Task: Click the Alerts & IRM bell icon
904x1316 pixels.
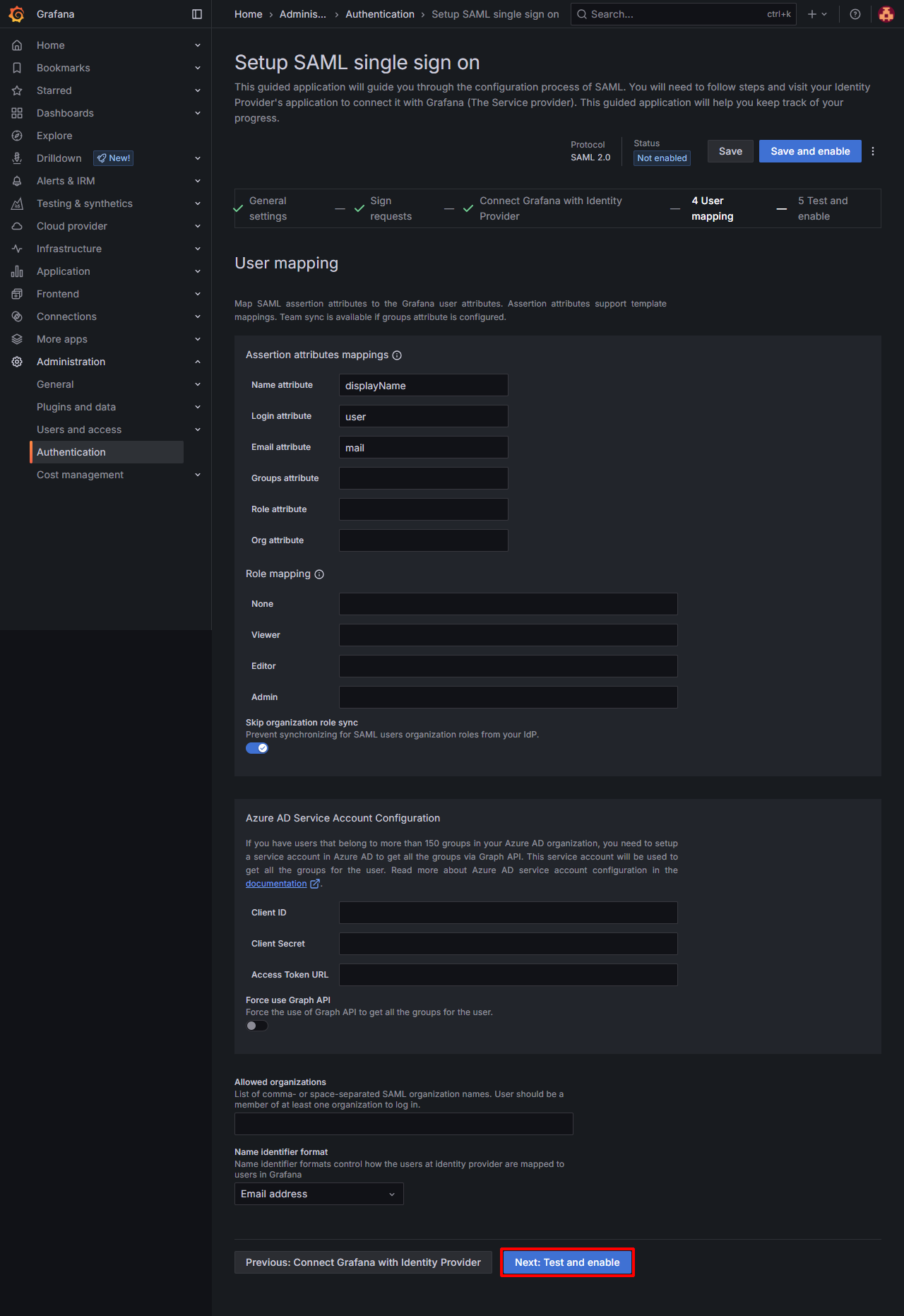Action: pos(17,181)
